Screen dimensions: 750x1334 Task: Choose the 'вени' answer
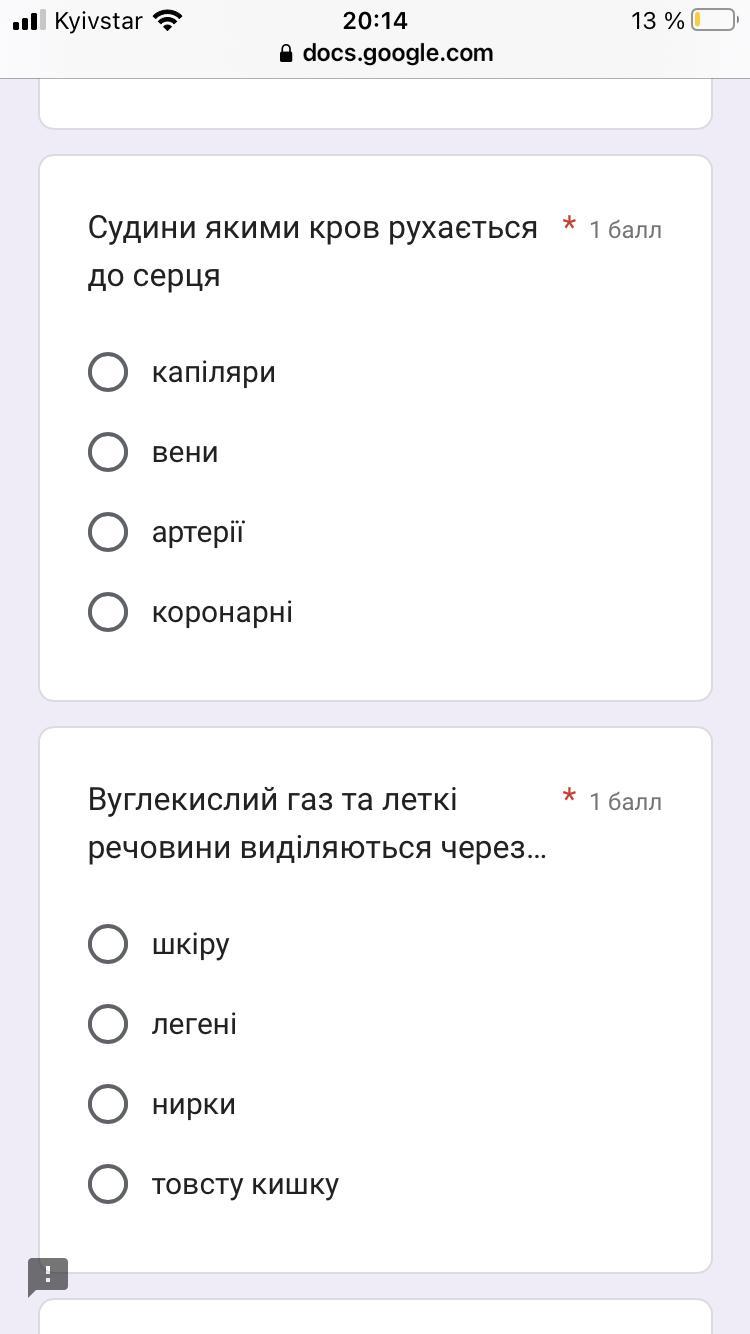point(108,452)
